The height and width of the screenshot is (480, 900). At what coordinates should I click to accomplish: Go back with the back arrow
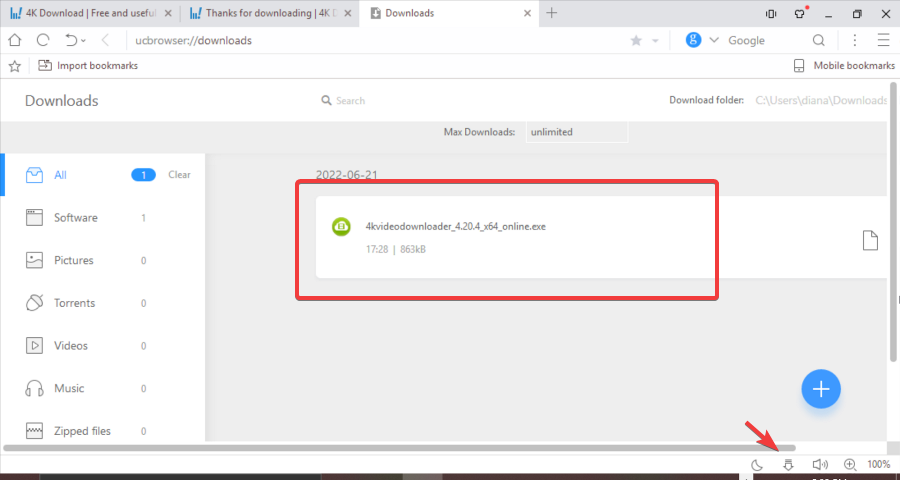[105, 40]
